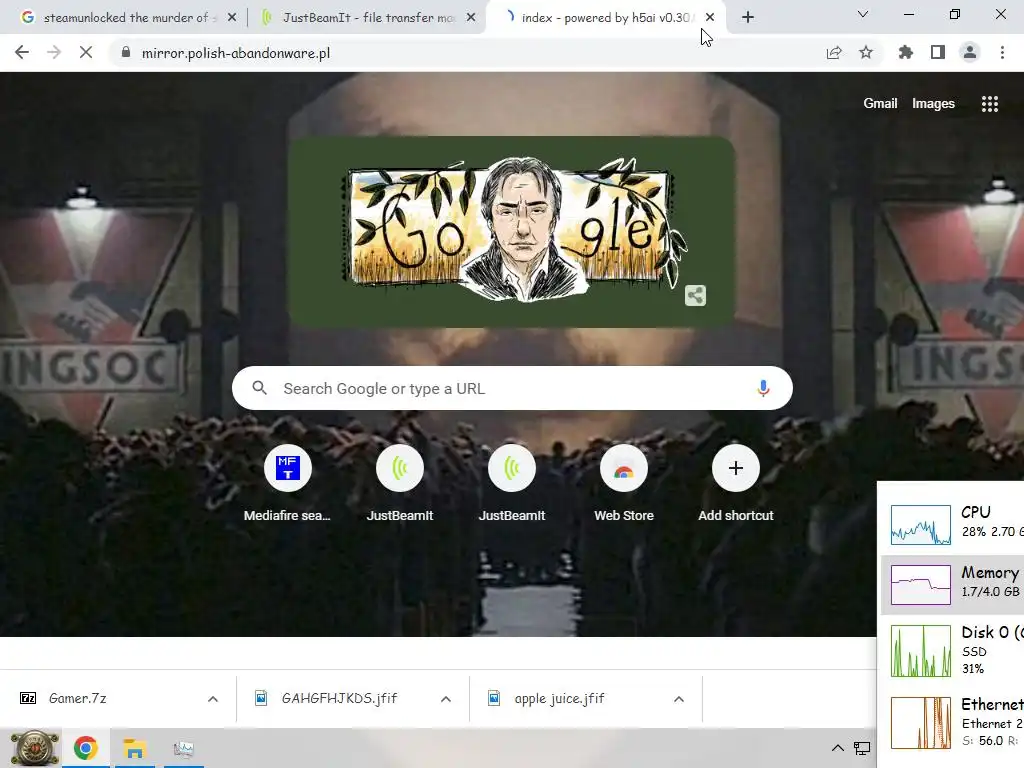Expand options for apple juice.jfif download
Viewport: 1024px width, 768px height.
point(679,699)
